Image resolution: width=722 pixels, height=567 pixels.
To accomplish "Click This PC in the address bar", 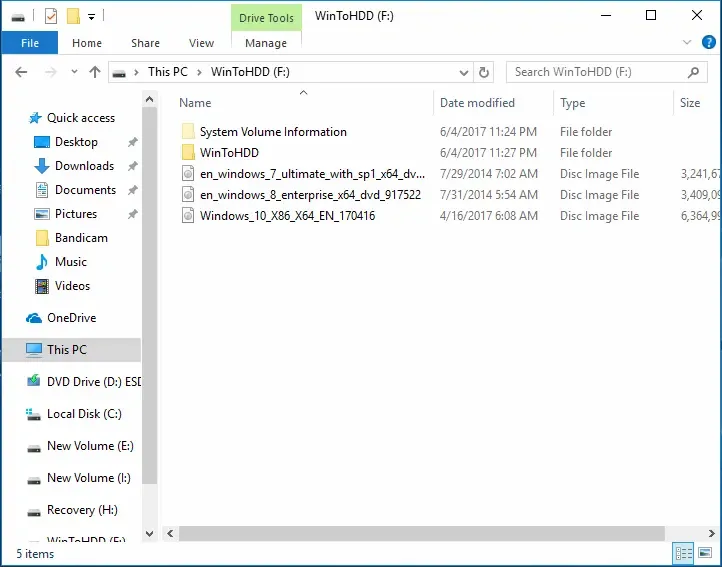I will [168, 72].
